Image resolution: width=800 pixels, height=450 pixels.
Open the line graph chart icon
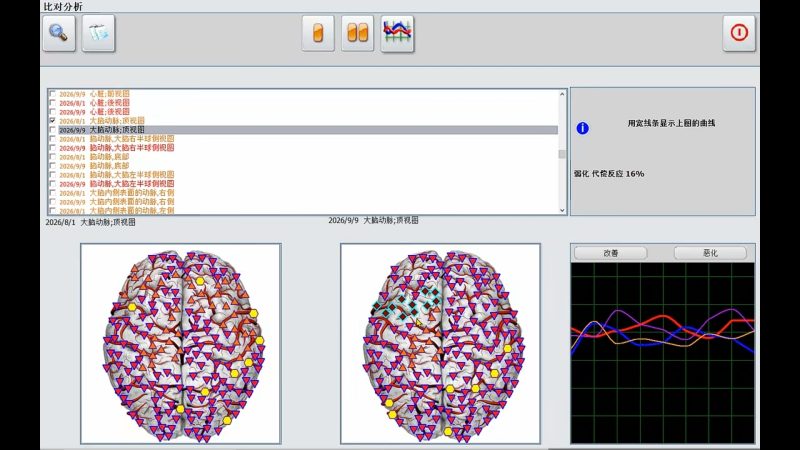tap(397, 33)
